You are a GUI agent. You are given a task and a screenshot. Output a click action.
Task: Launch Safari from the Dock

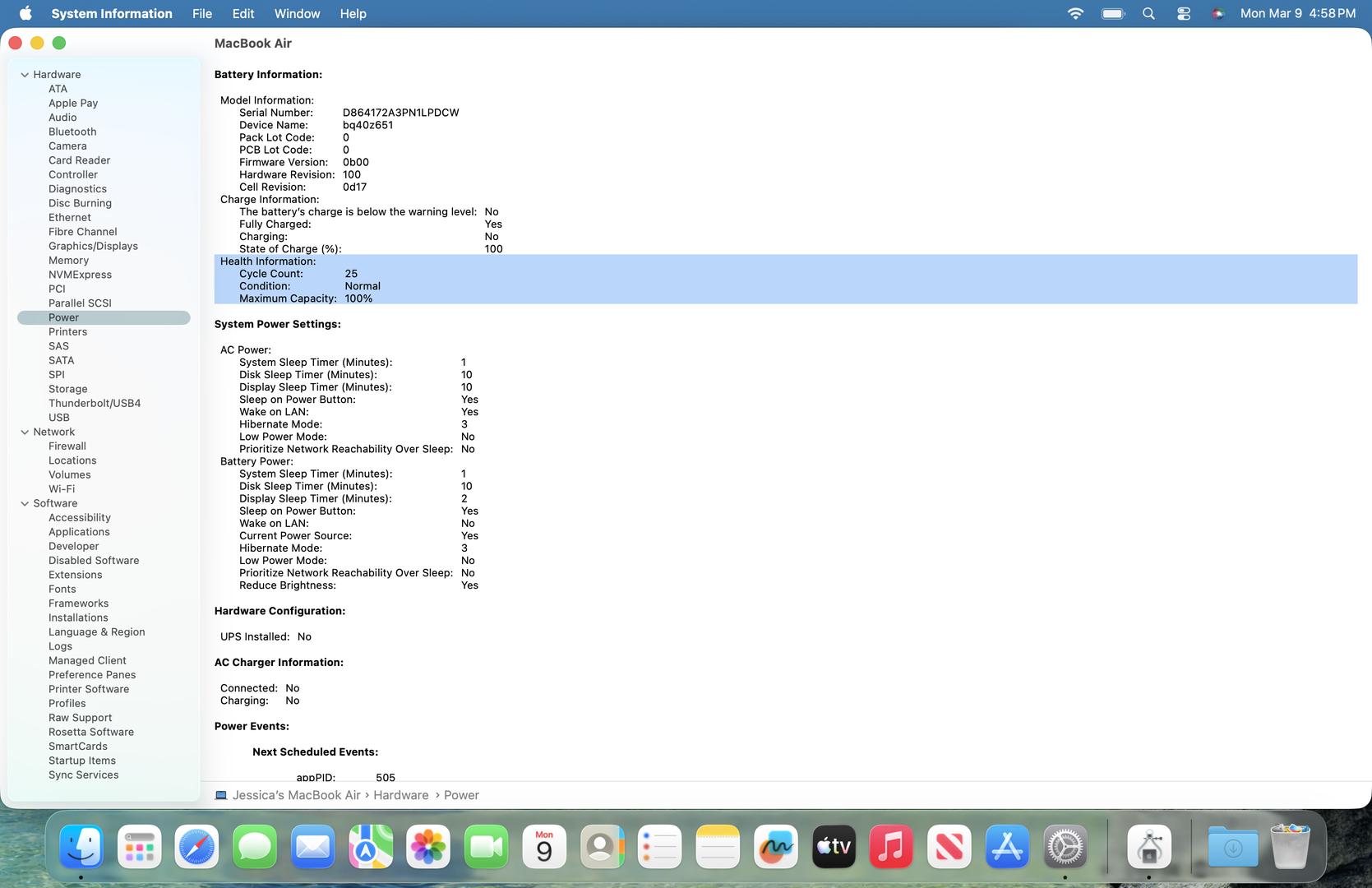(x=196, y=846)
